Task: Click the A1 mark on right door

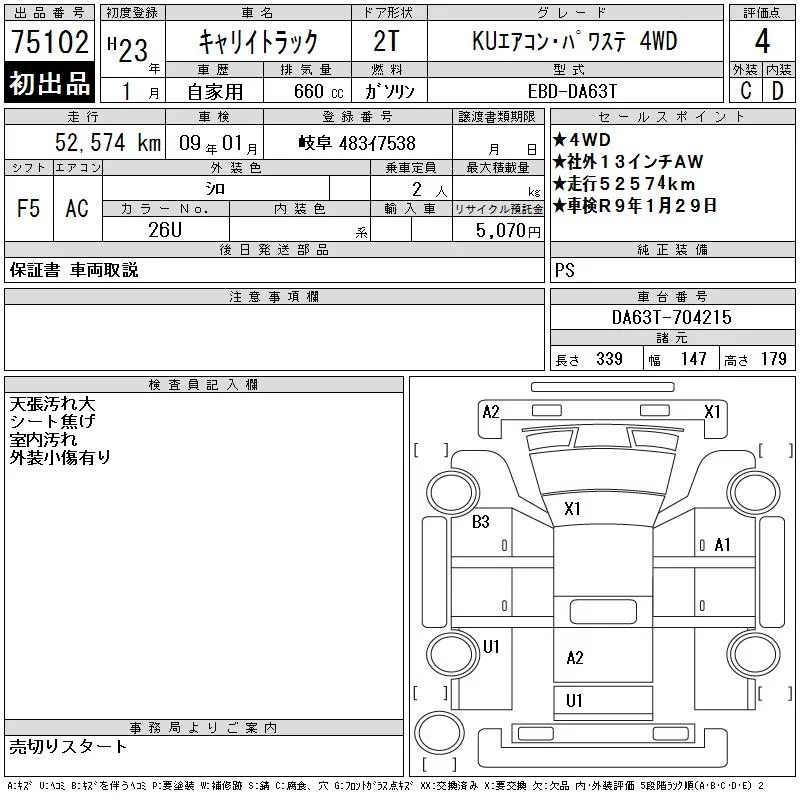Action: pyautogui.click(x=722, y=544)
